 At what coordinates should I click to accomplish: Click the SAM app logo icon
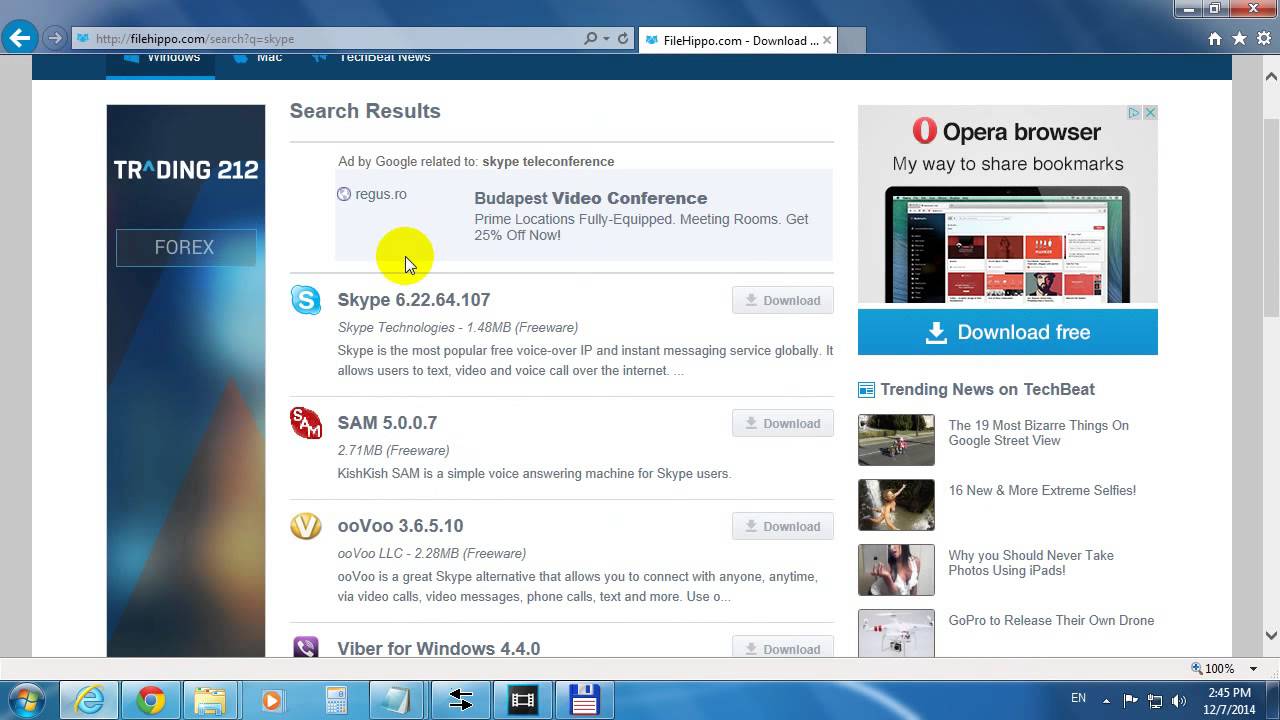(x=306, y=423)
